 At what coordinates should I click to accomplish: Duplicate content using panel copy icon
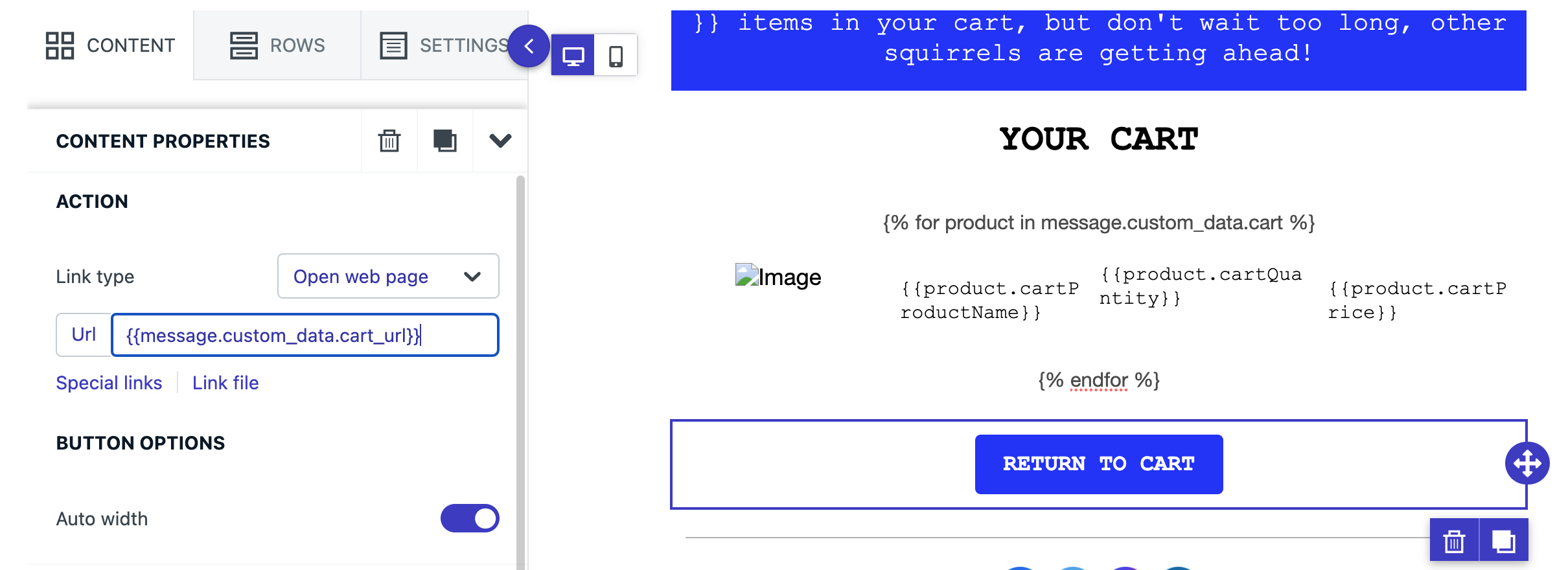(x=445, y=141)
